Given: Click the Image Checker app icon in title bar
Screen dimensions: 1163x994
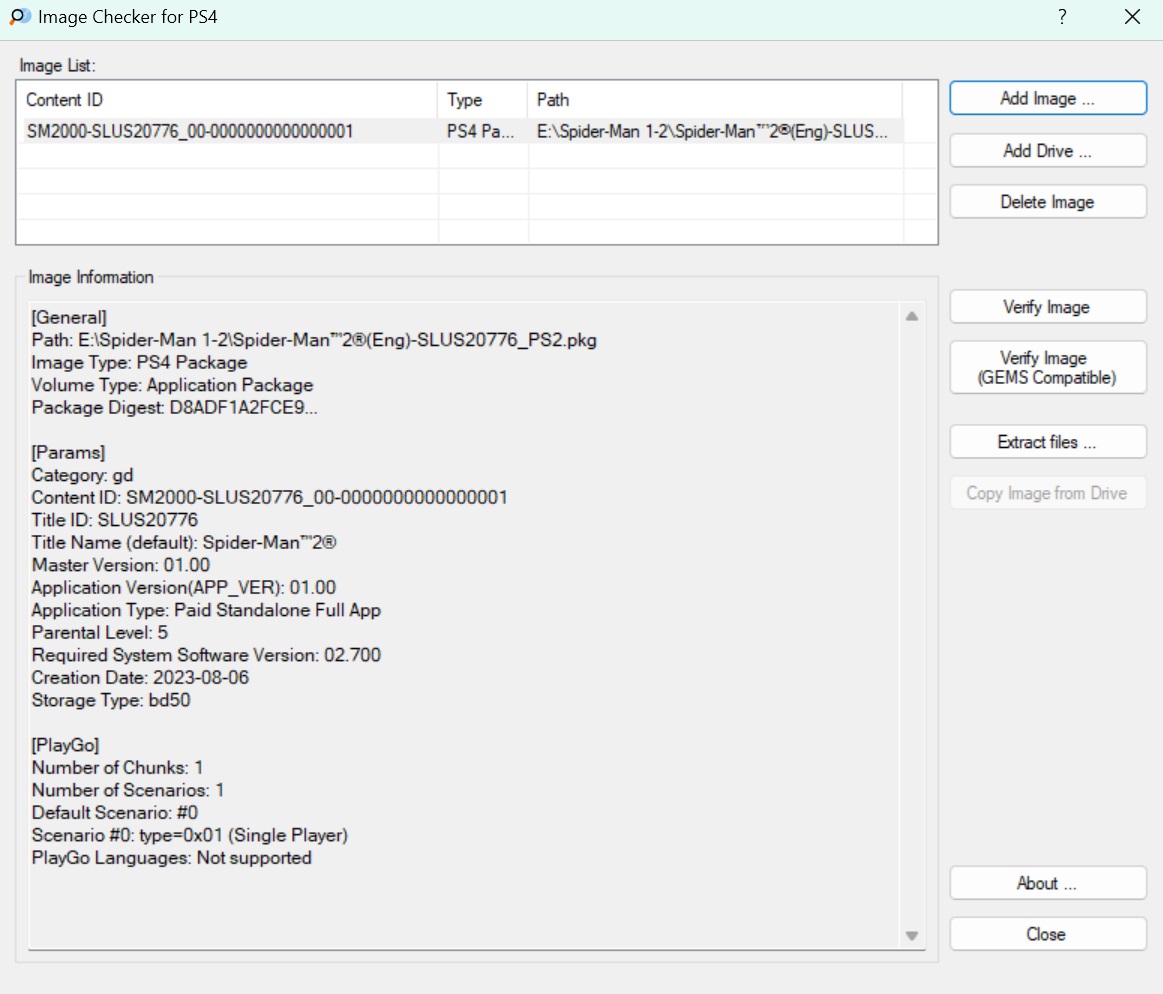Looking at the screenshot, I should tap(19, 17).
